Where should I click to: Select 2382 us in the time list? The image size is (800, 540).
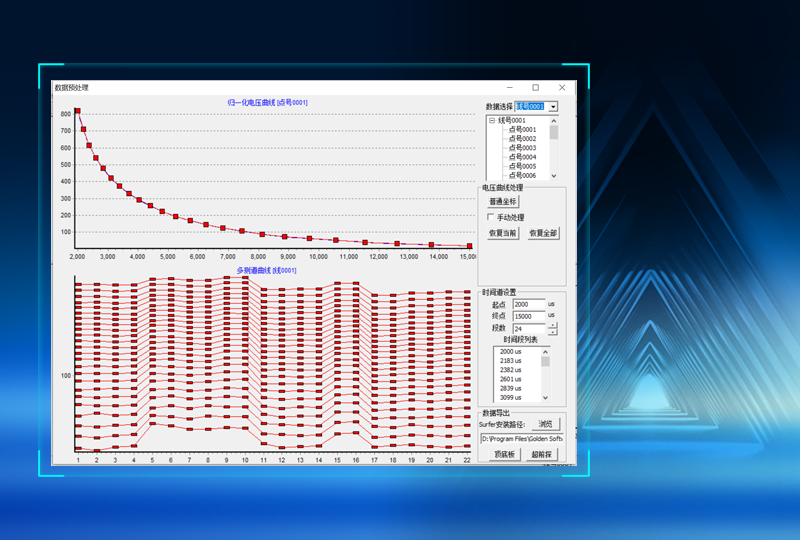511,370
